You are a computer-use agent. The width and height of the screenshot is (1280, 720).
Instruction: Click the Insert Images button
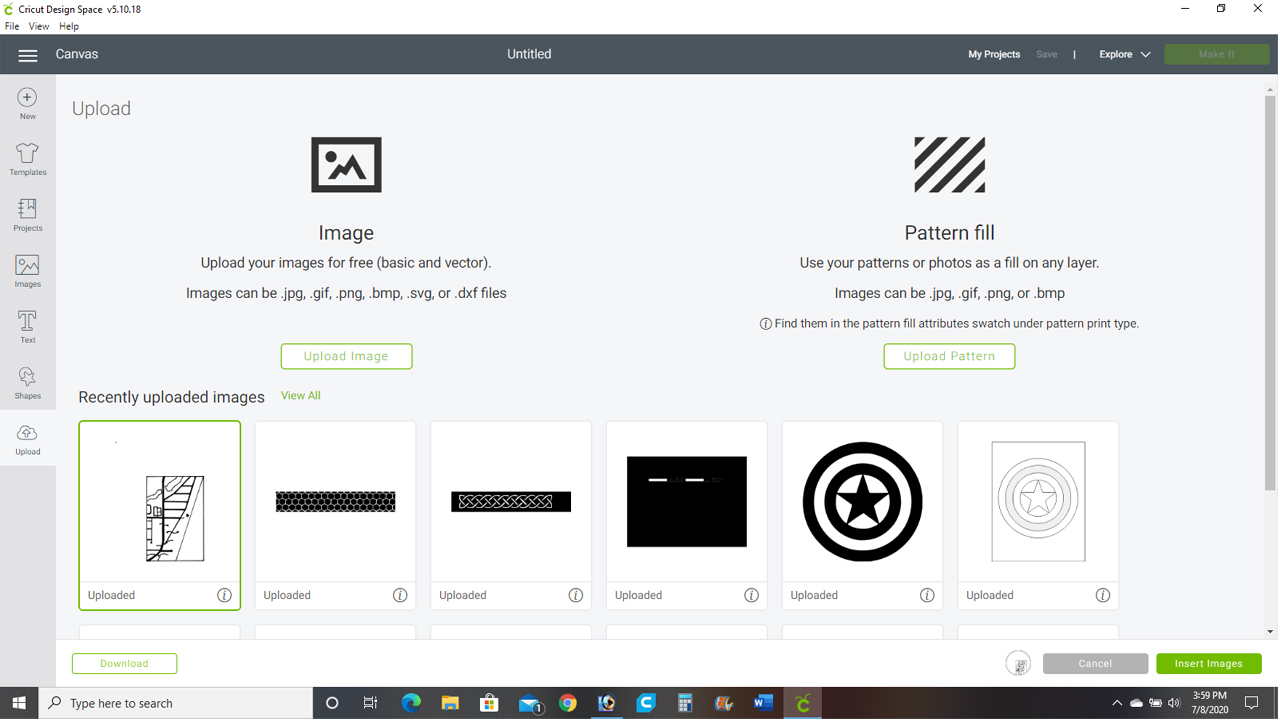(1209, 663)
